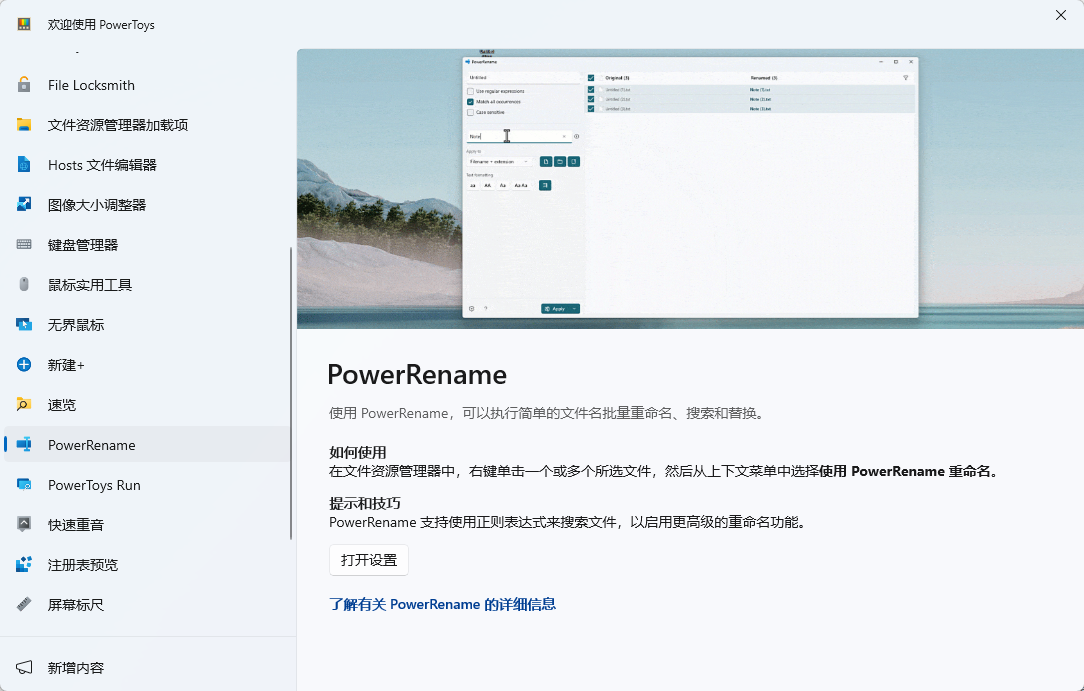Click the Quick Accent icon
Image resolution: width=1084 pixels, height=691 pixels.
pyautogui.click(x=24, y=524)
